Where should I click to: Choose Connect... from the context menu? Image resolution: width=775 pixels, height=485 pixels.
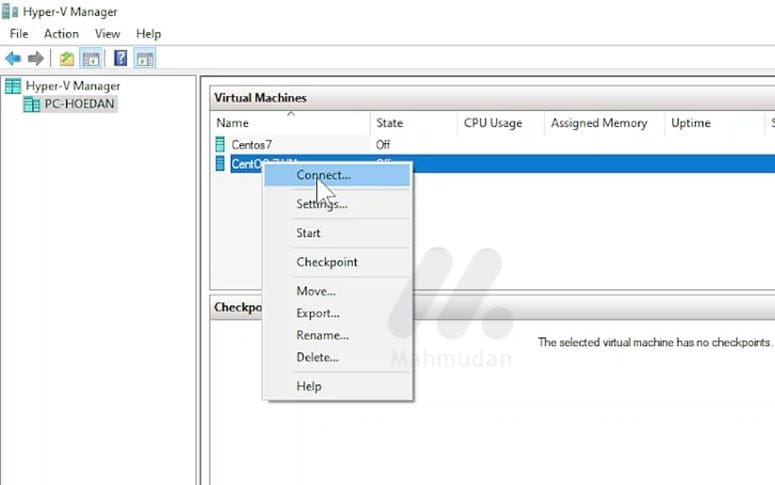[323, 175]
